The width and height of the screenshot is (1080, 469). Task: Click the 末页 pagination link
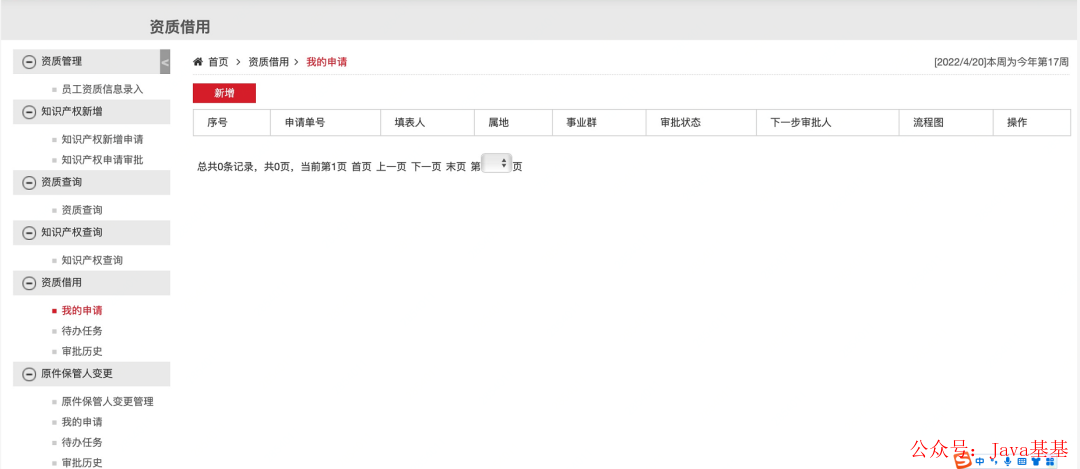click(x=456, y=167)
